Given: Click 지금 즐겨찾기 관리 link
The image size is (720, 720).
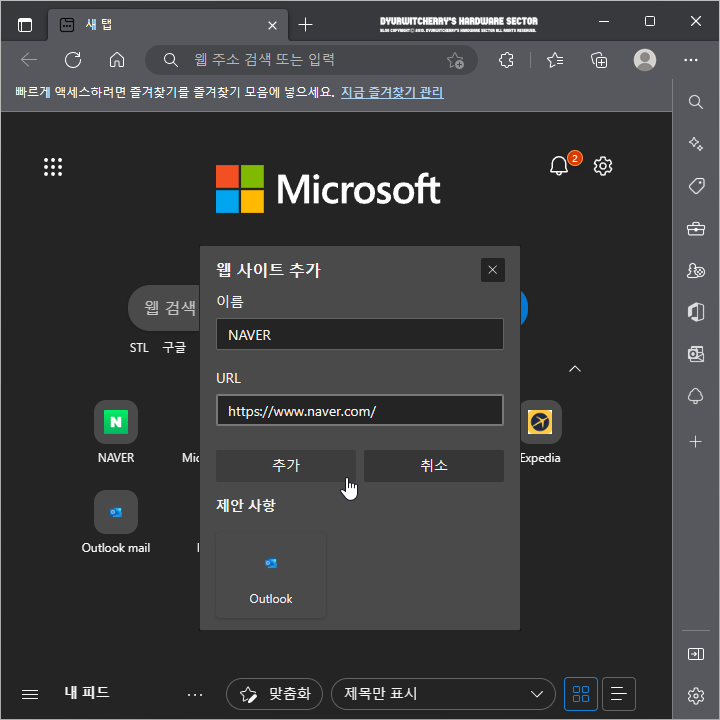Looking at the screenshot, I should pyautogui.click(x=392, y=92).
